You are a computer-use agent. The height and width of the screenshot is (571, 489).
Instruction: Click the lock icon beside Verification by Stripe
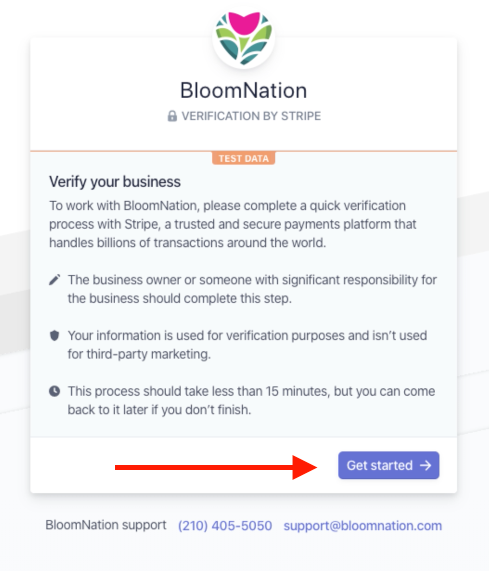coord(172,116)
